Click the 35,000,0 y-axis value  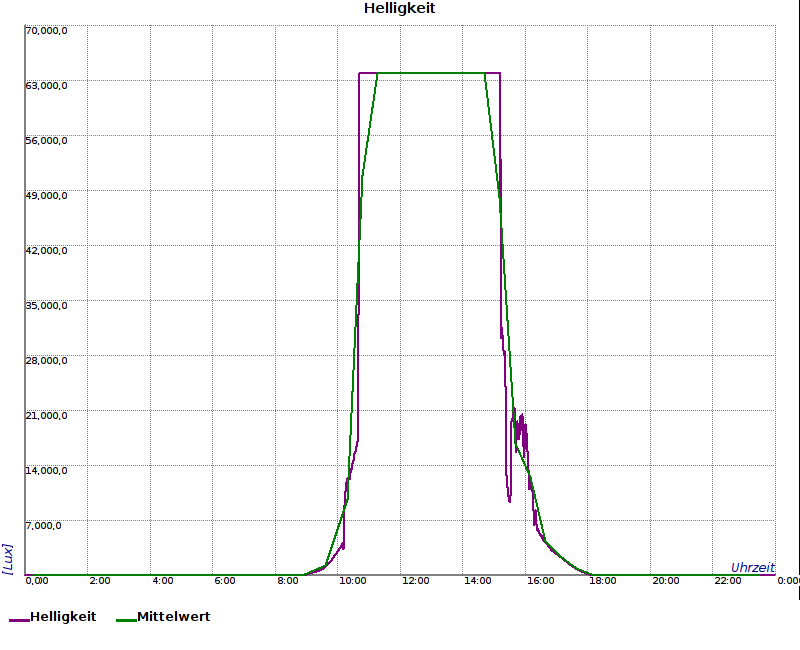tap(46, 306)
